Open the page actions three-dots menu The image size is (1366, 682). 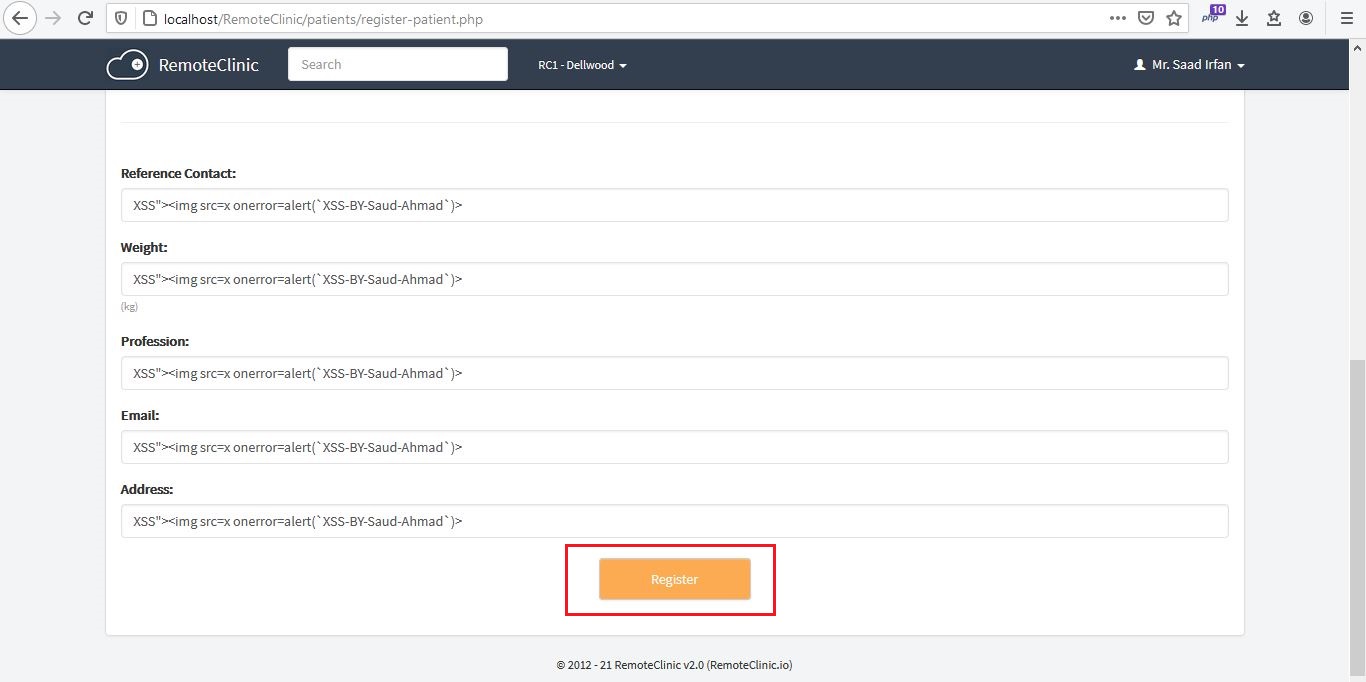click(x=1118, y=18)
